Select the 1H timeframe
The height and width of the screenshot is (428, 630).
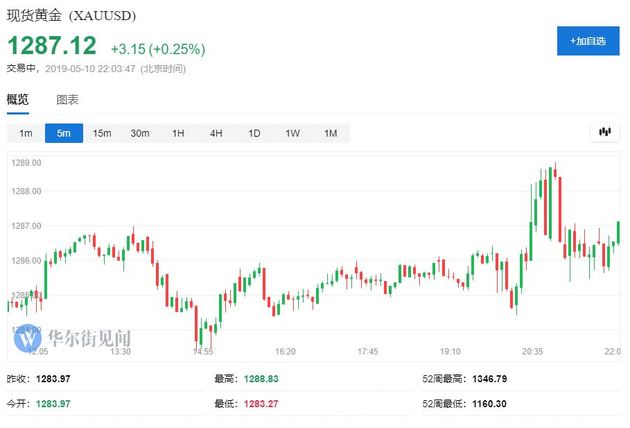click(178, 133)
